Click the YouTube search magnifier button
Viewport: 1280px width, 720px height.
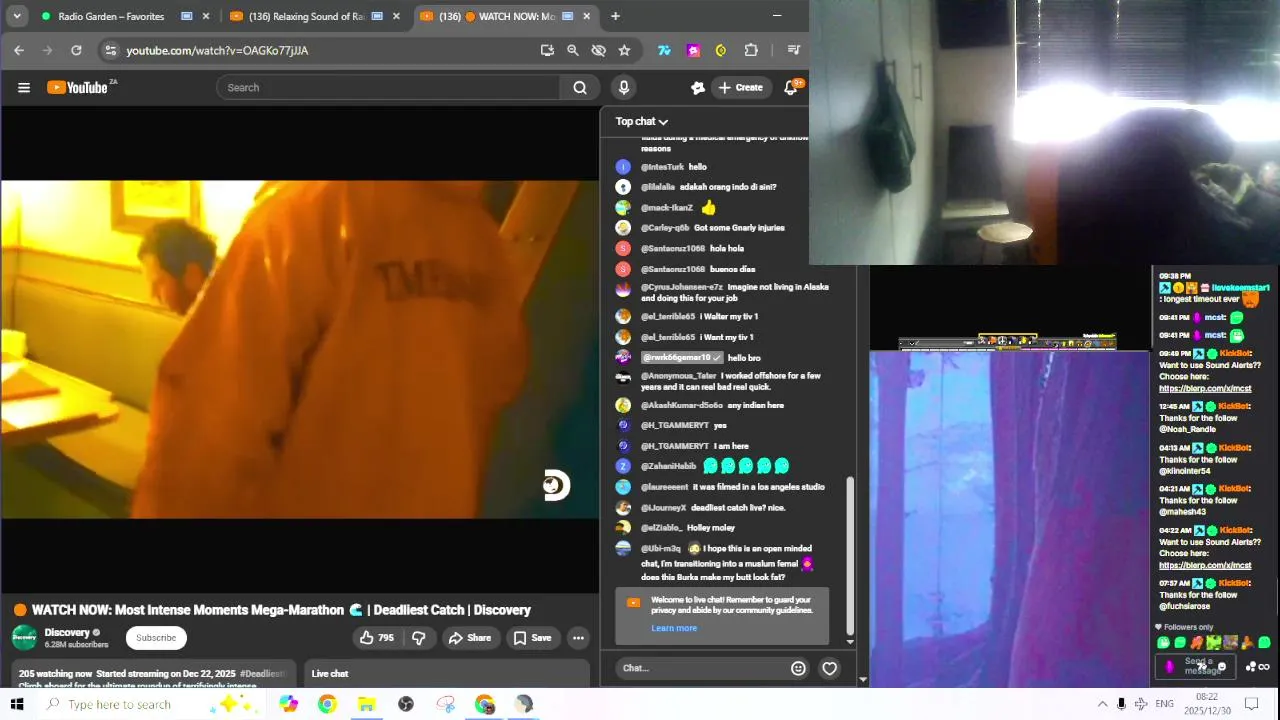click(580, 87)
